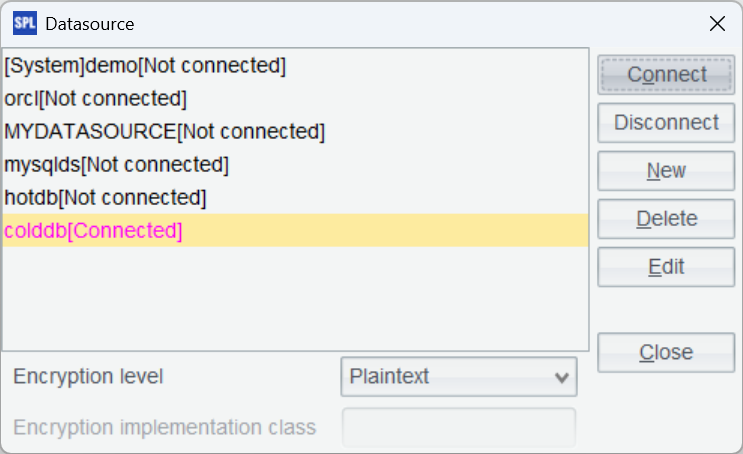Close the Datasource dialog with the X
Viewport: 743px width, 454px height.
717,24
